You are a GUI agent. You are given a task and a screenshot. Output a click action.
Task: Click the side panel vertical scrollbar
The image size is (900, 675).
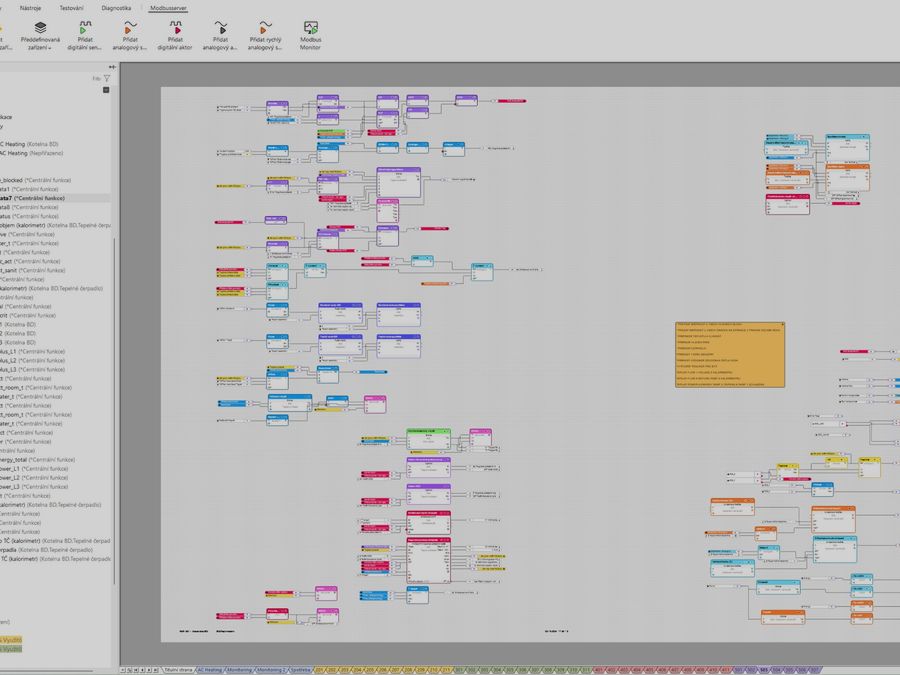114,410
